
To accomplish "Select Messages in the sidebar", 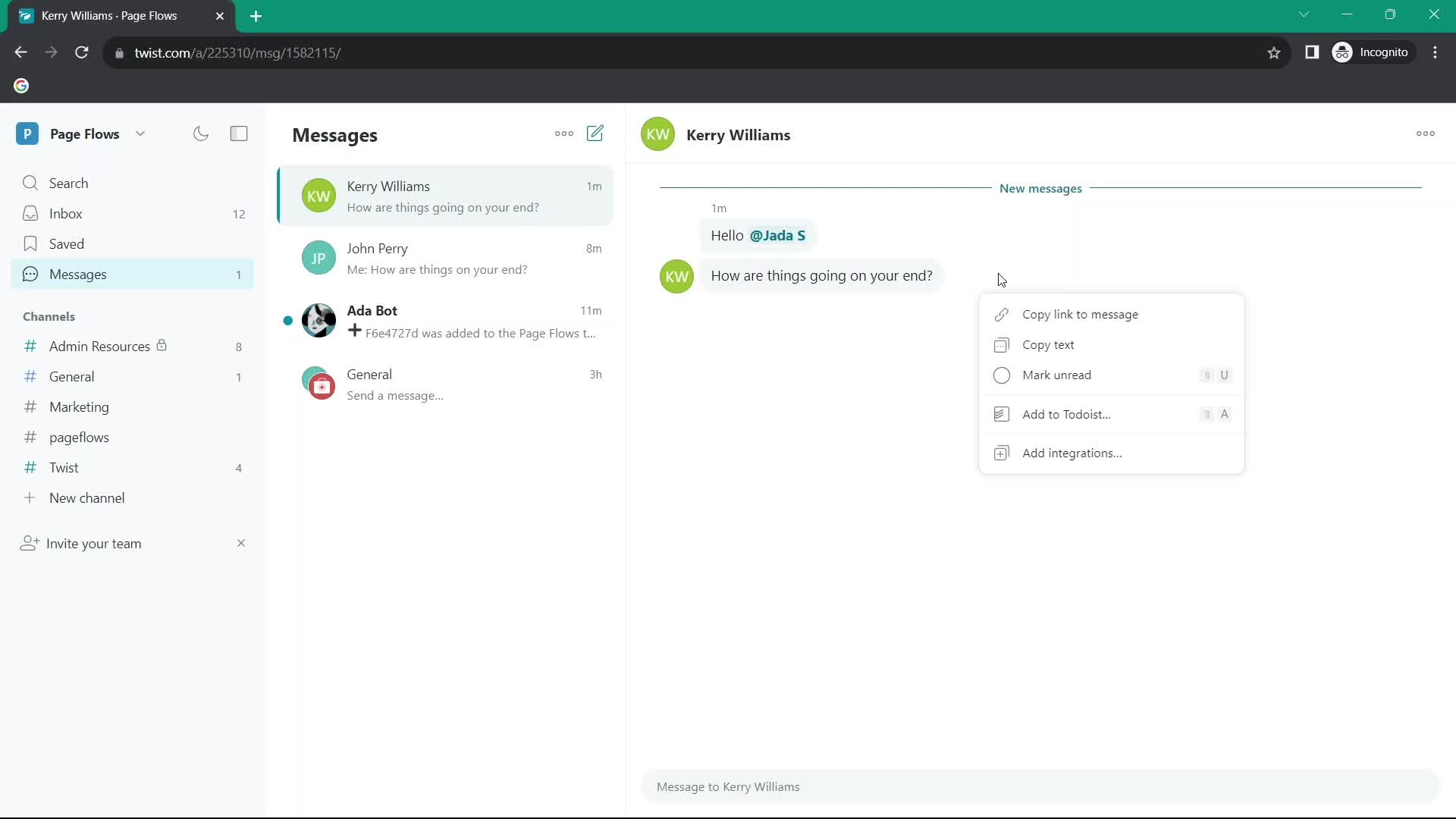I will tap(133, 275).
